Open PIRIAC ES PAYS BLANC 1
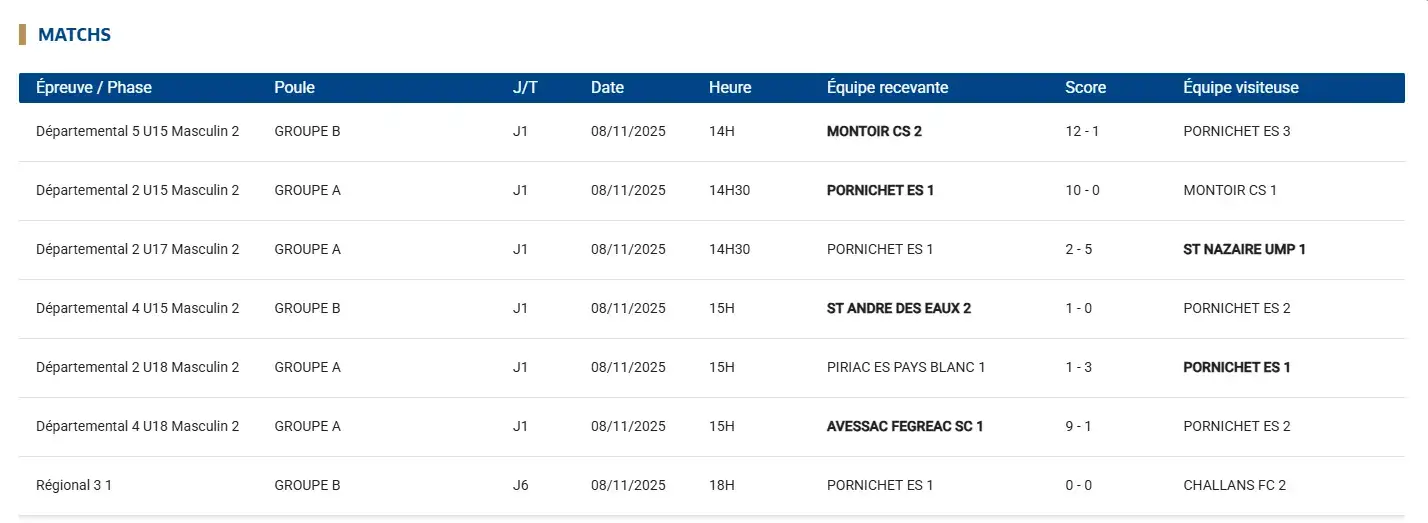Viewport: 1428px width, 523px height. pos(906,367)
